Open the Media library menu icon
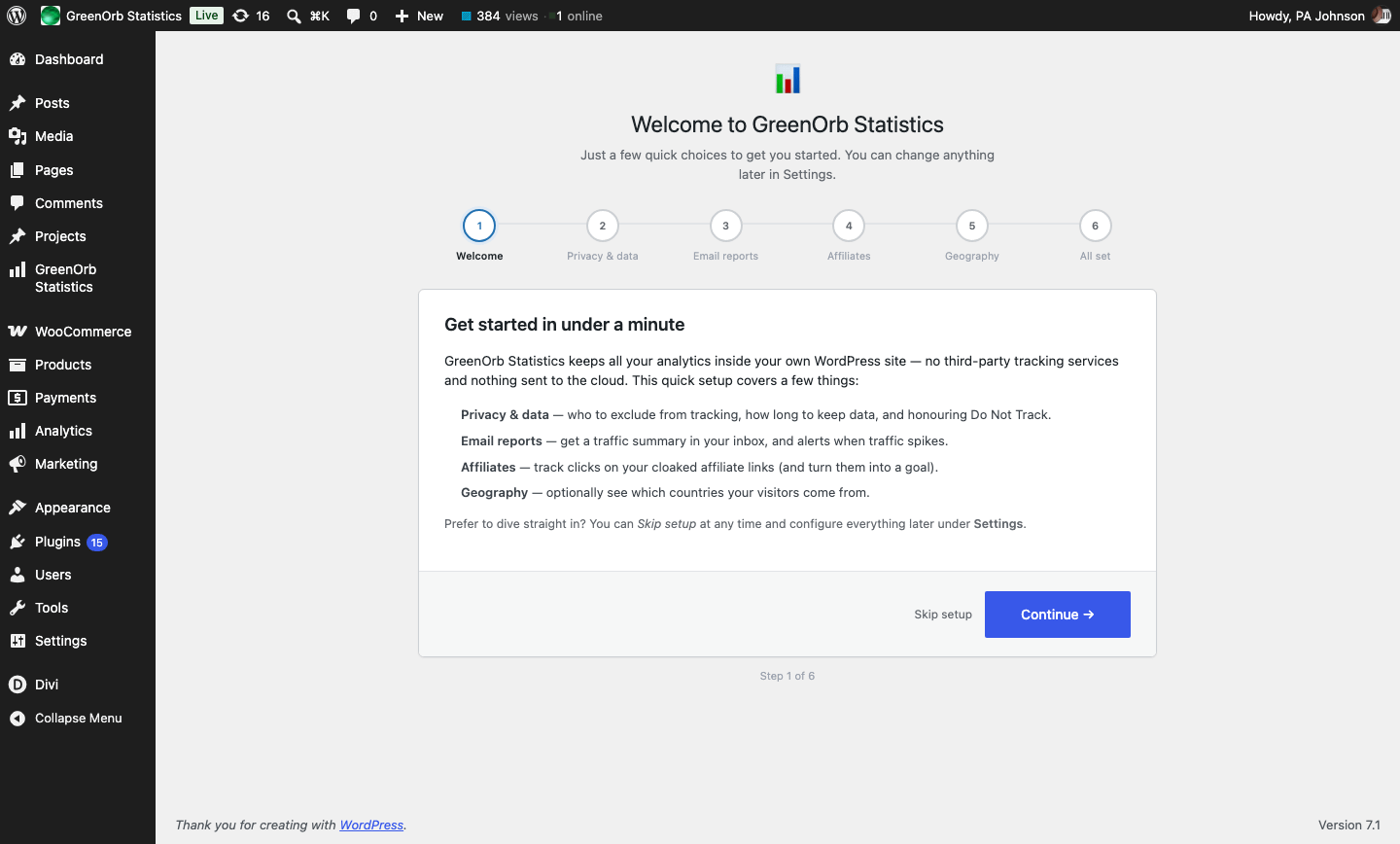Viewport: 1400px width, 844px height. pyautogui.click(x=17, y=136)
